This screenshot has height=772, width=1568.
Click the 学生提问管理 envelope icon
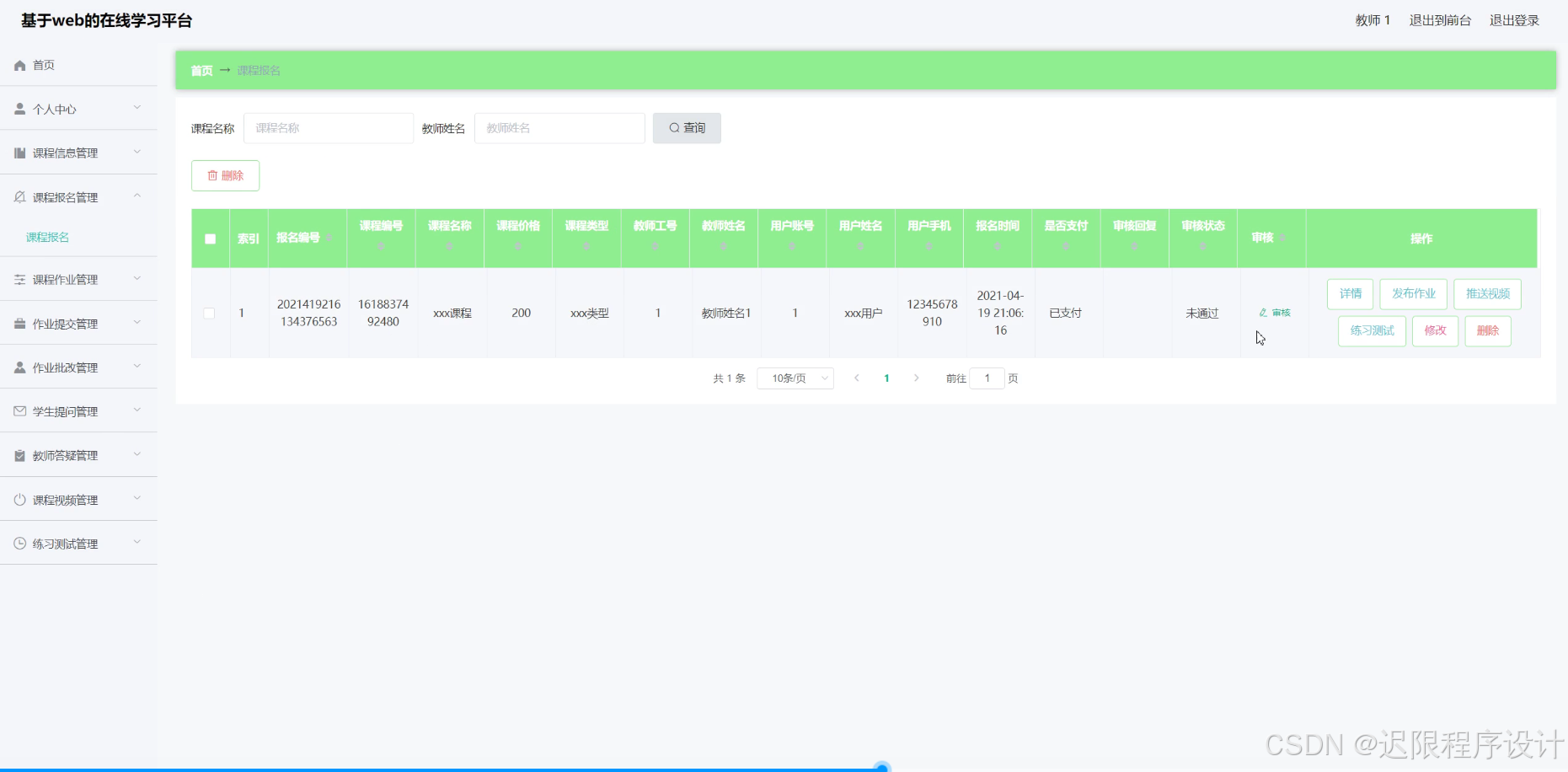click(x=19, y=411)
